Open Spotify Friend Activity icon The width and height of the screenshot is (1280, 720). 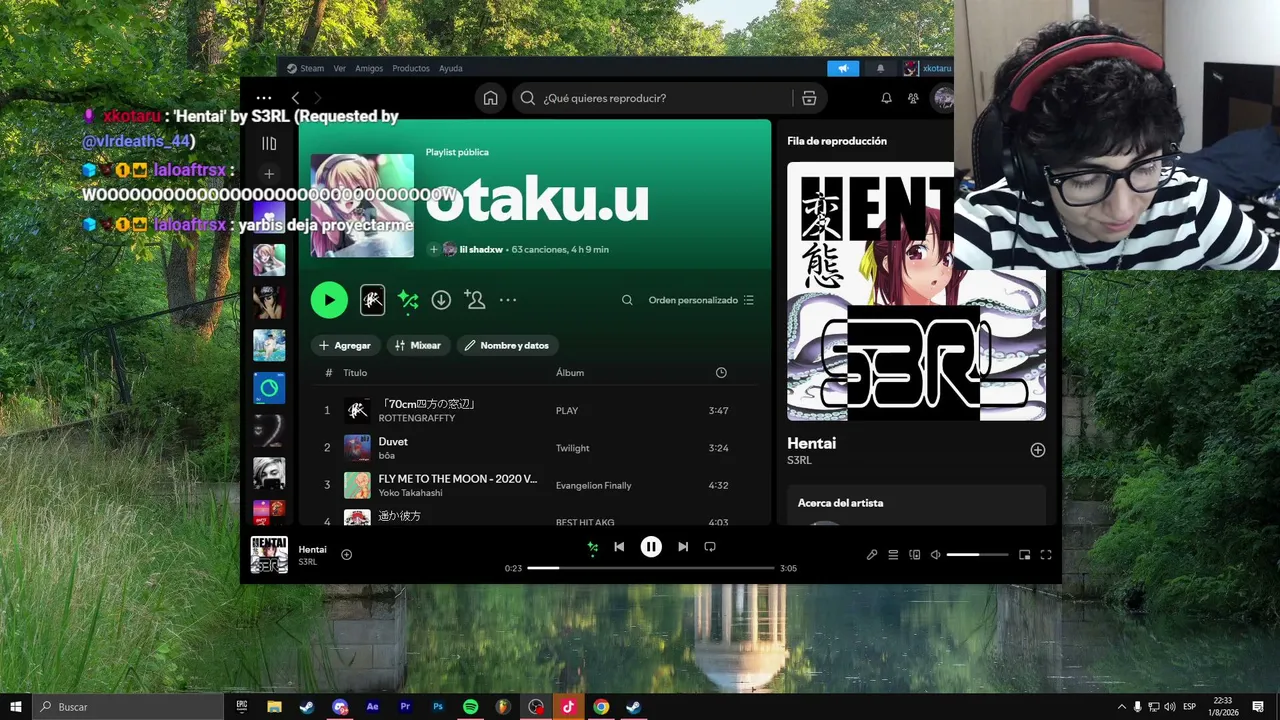click(x=913, y=98)
